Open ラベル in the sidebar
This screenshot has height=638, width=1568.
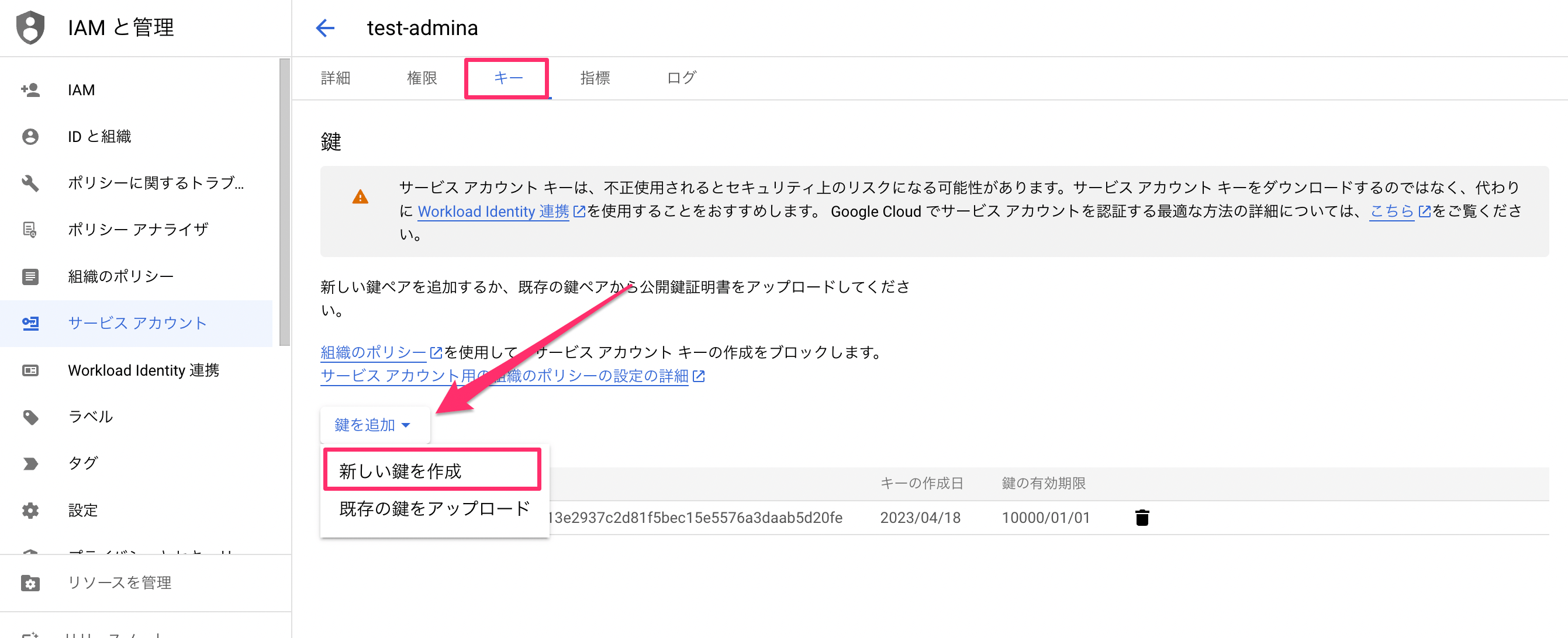(136, 417)
